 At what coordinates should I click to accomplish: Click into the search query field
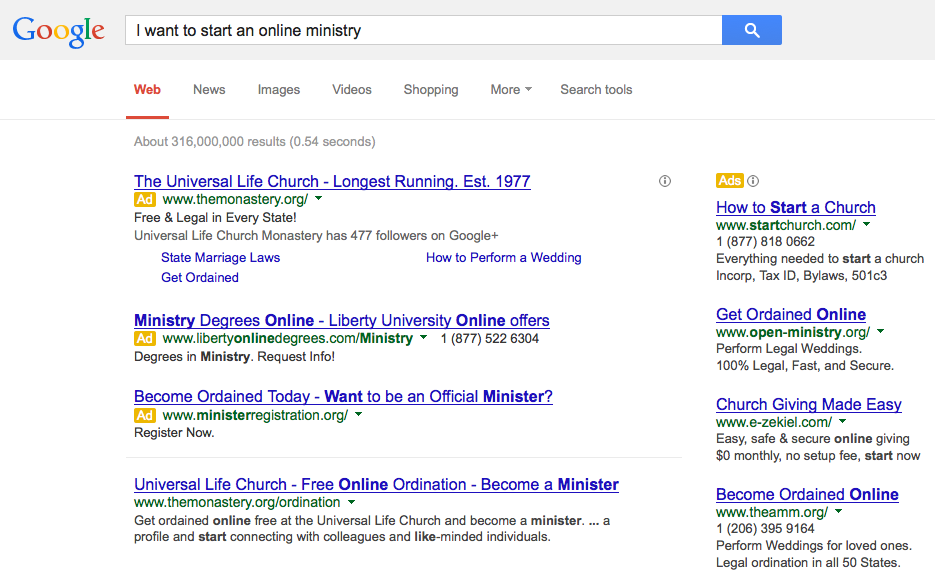pos(423,30)
